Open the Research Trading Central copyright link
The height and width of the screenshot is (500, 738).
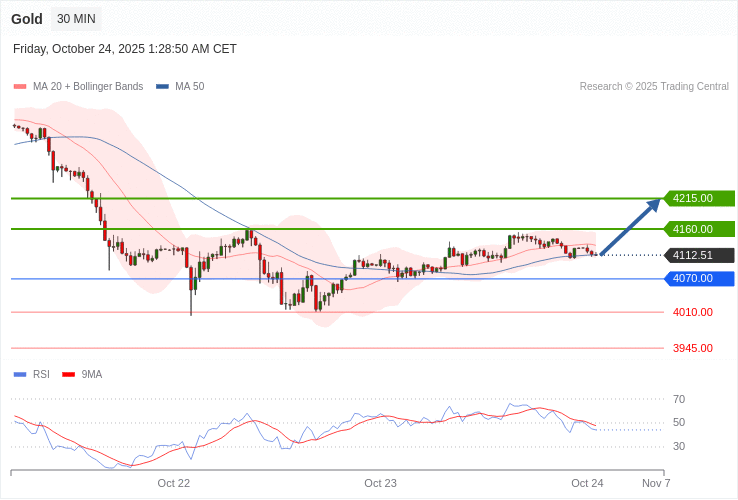coord(654,87)
